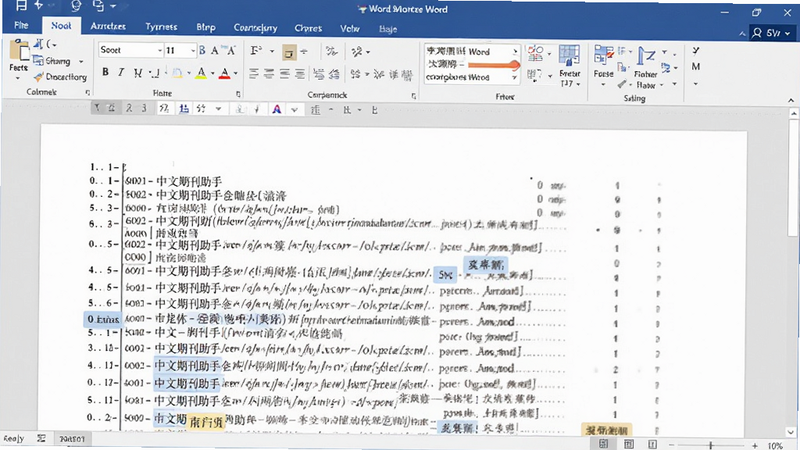This screenshot has height=450, width=800.
Task: Pick the yellow-underlined A color button
Action: click(x=202, y=73)
